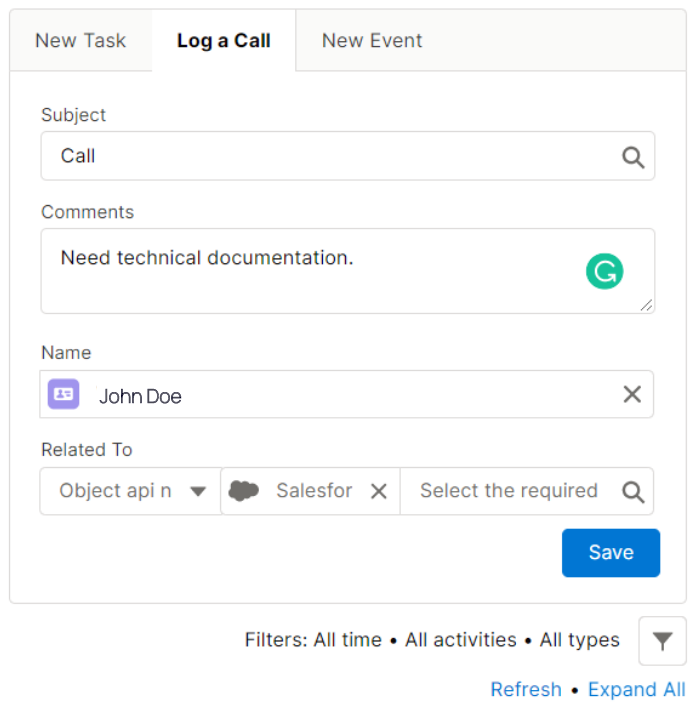Viewport: 696px width, 712px height.
Task: Select the Log a Call tab
Action: [224, 41]
